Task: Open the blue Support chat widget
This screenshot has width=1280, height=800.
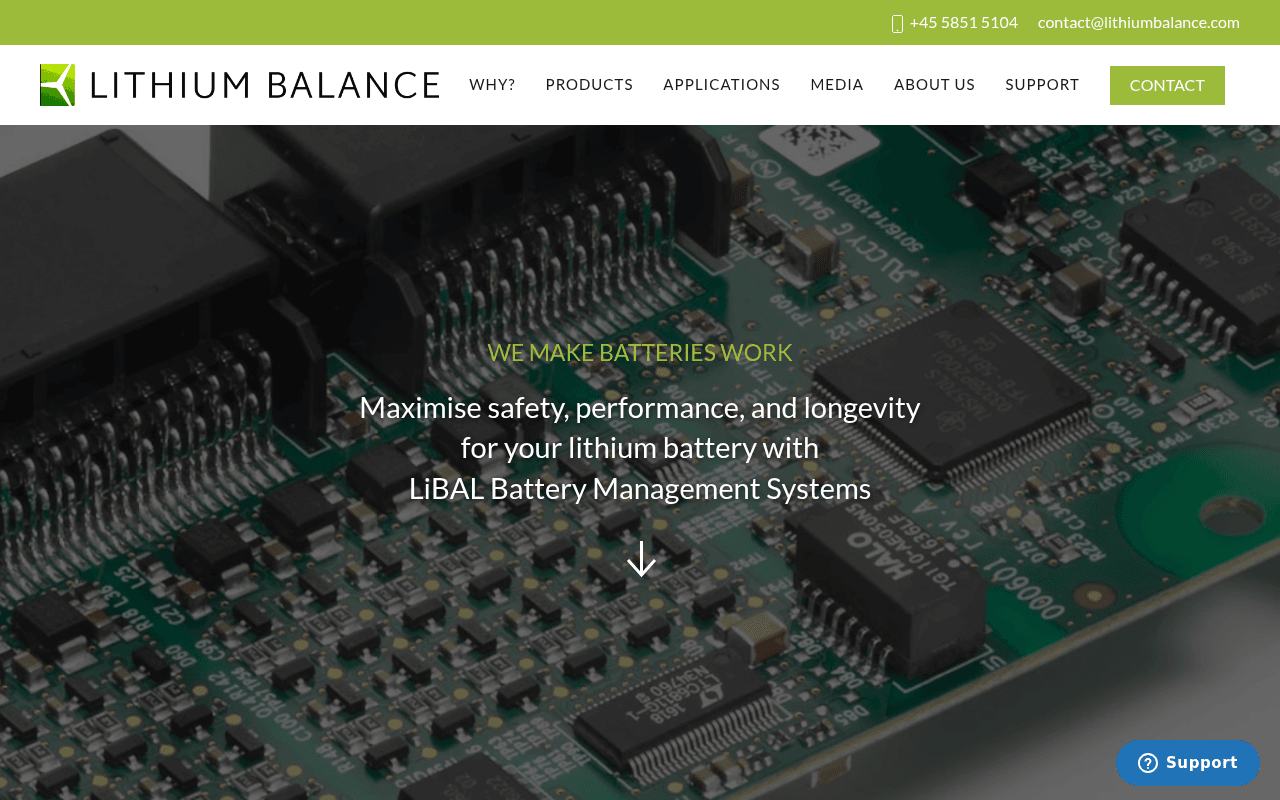Action: coord(1188,763)
